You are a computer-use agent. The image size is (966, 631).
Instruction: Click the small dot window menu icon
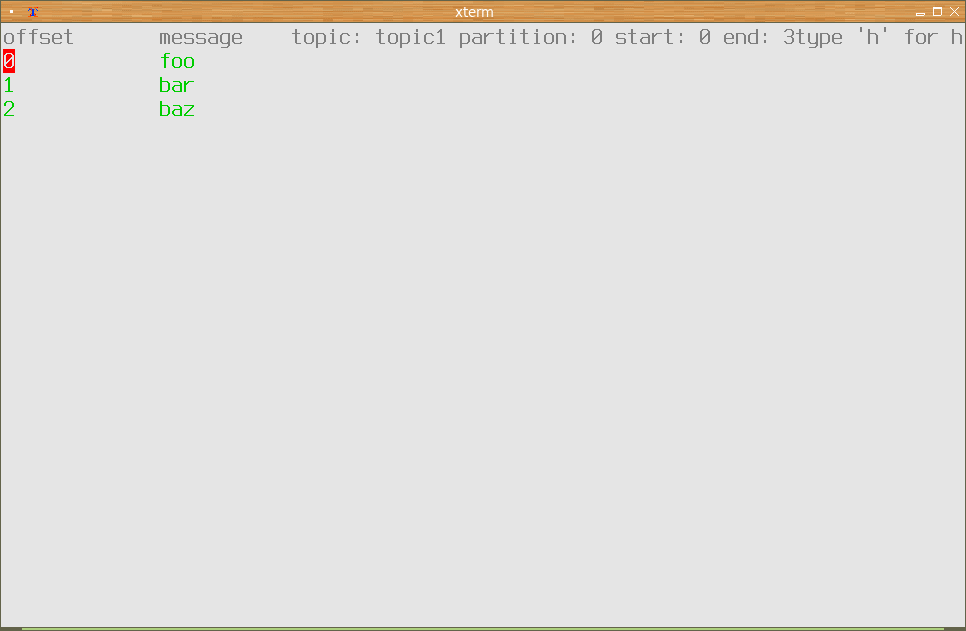tap(12, 12)
